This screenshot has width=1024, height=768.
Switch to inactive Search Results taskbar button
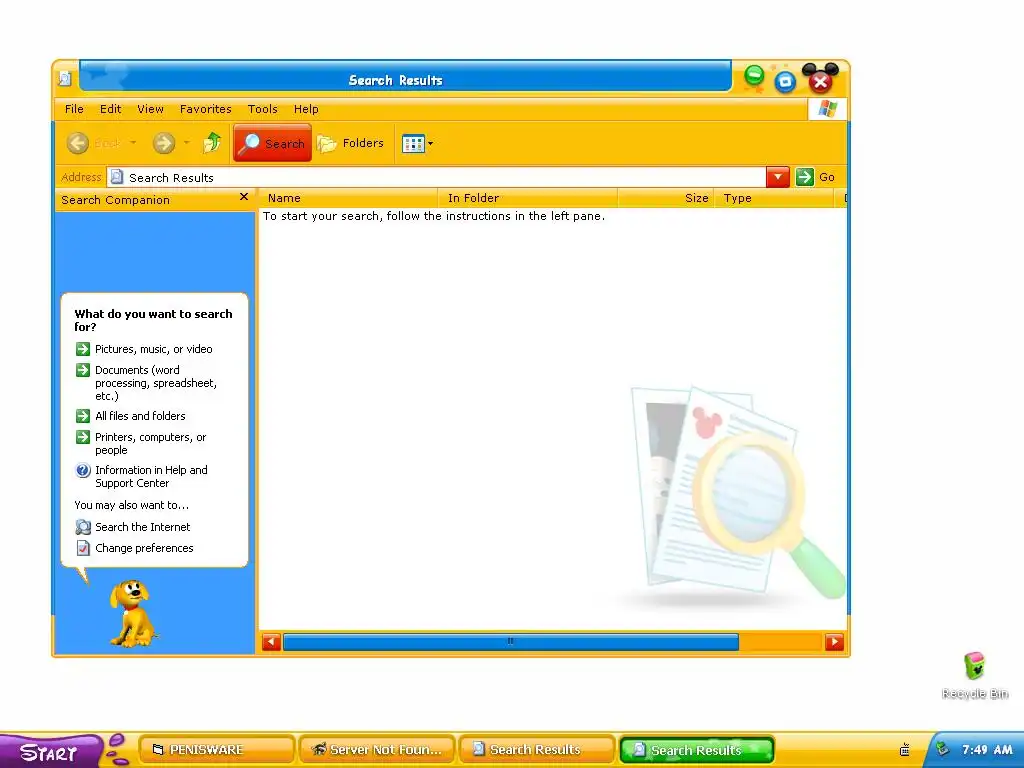click(537, 750)
